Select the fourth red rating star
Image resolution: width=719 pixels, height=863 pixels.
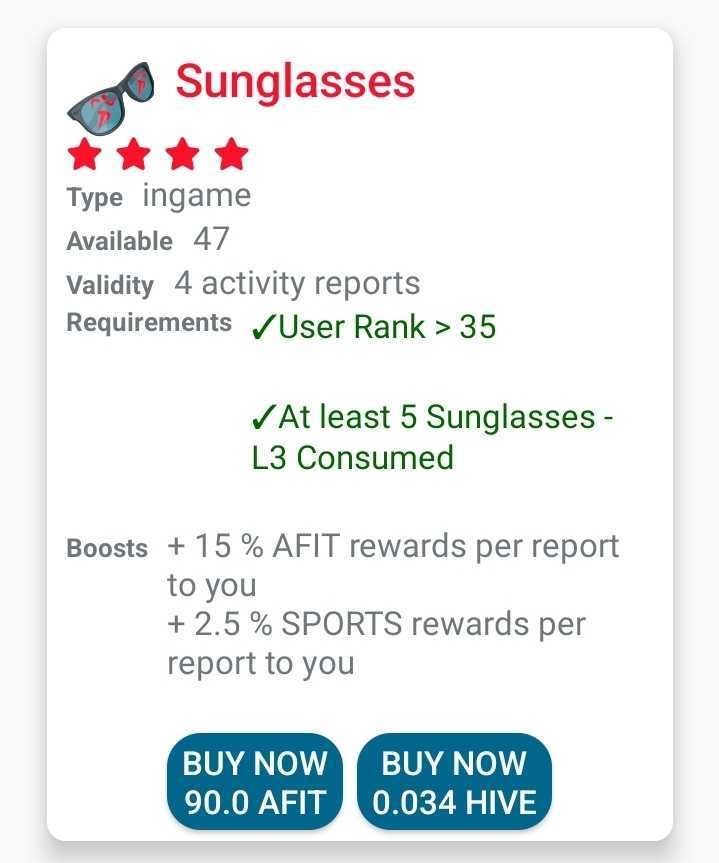coord(231,154)
